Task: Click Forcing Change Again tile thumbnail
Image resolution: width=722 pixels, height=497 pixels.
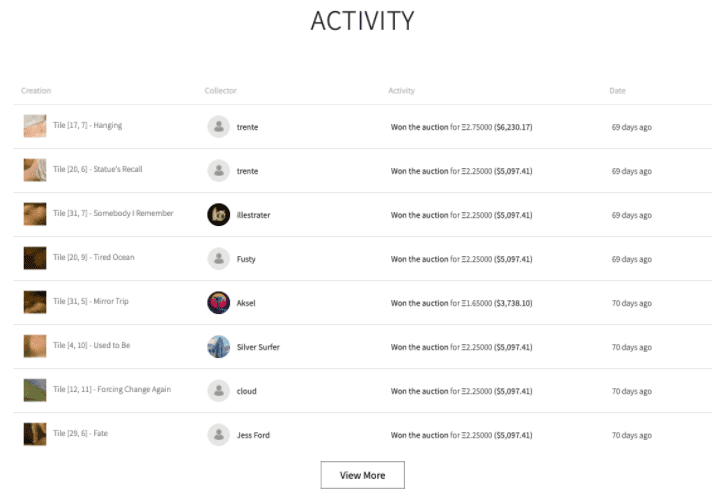Action: click(x=35, y=390)
